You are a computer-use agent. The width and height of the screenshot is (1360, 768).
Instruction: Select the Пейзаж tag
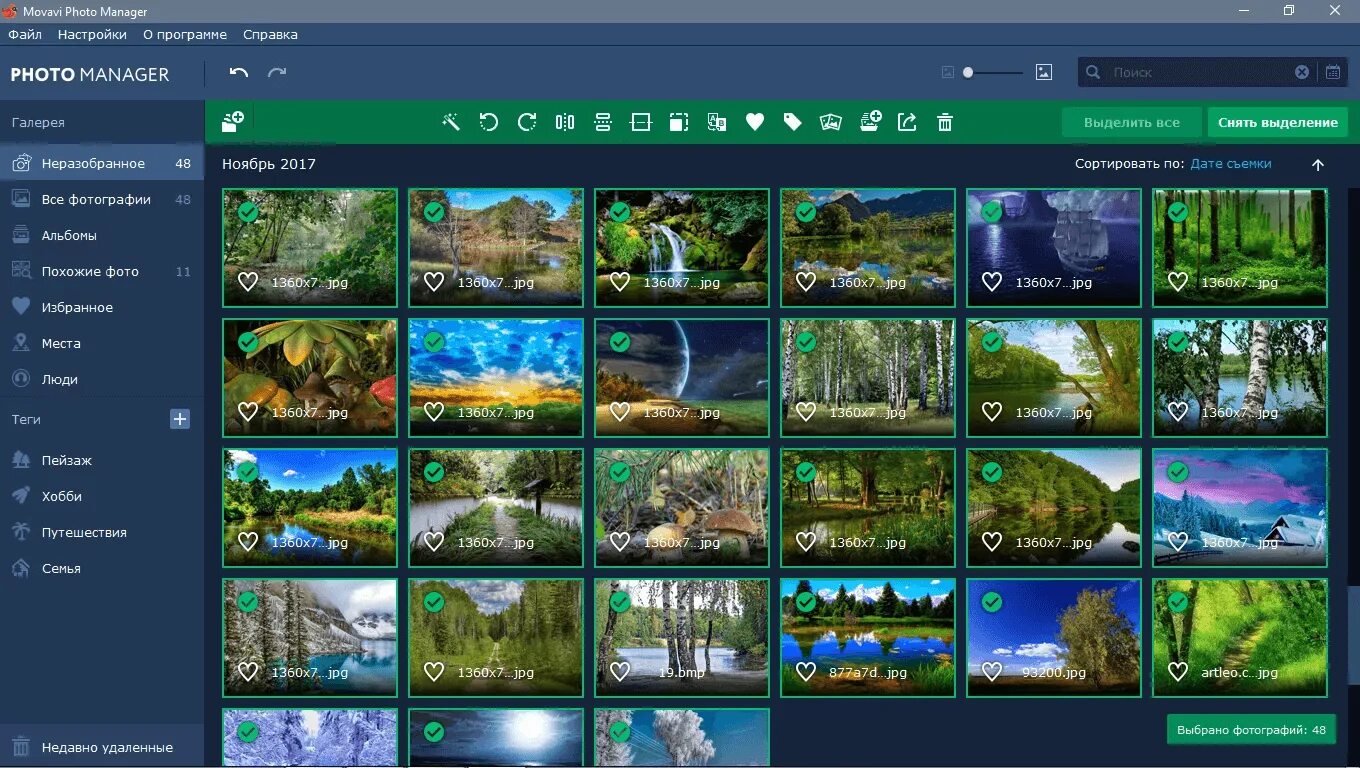point(102,460)
